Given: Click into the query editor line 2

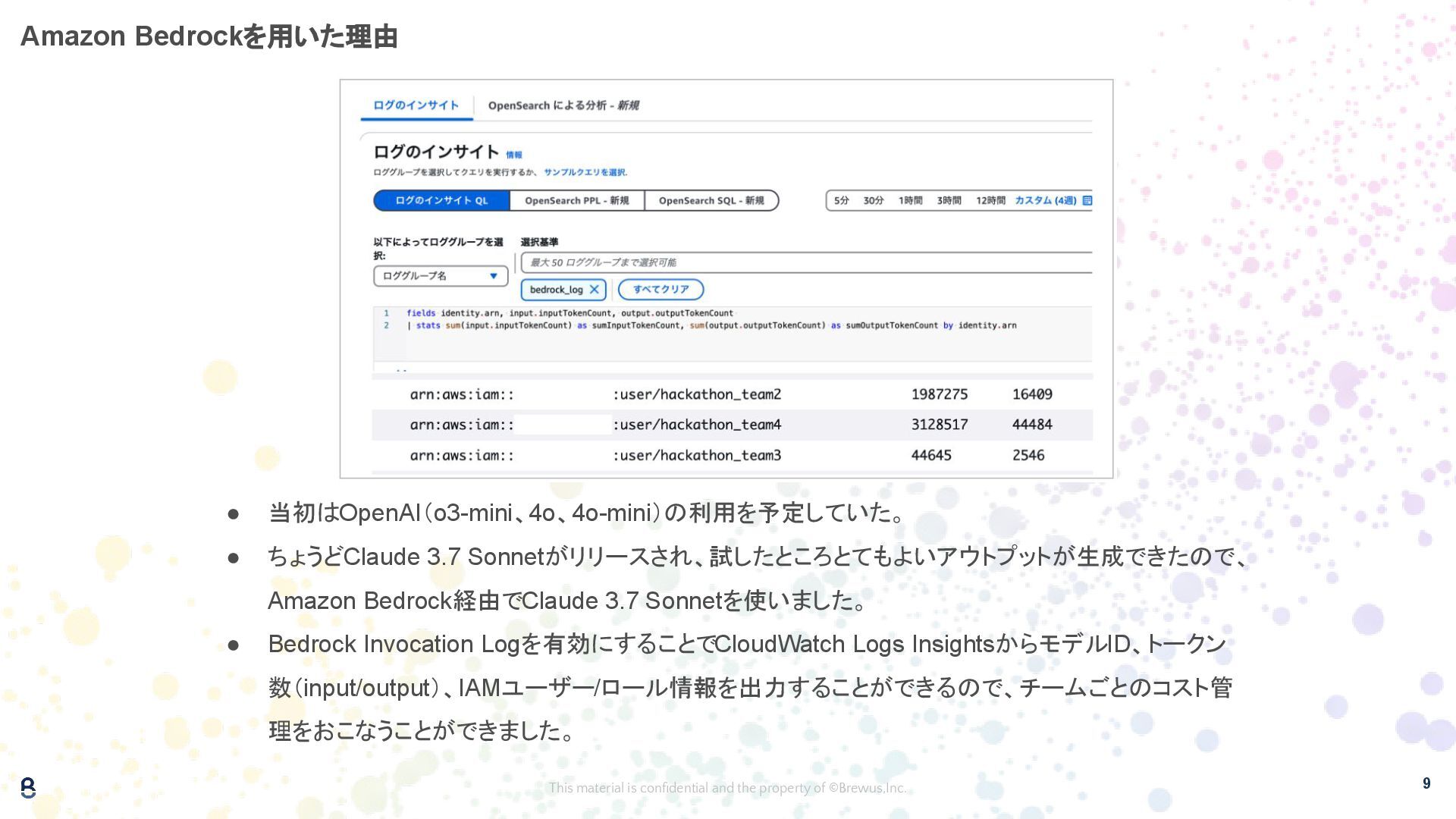Looking at the screenshot, I should pyautogui.click(x=711, y=325).
